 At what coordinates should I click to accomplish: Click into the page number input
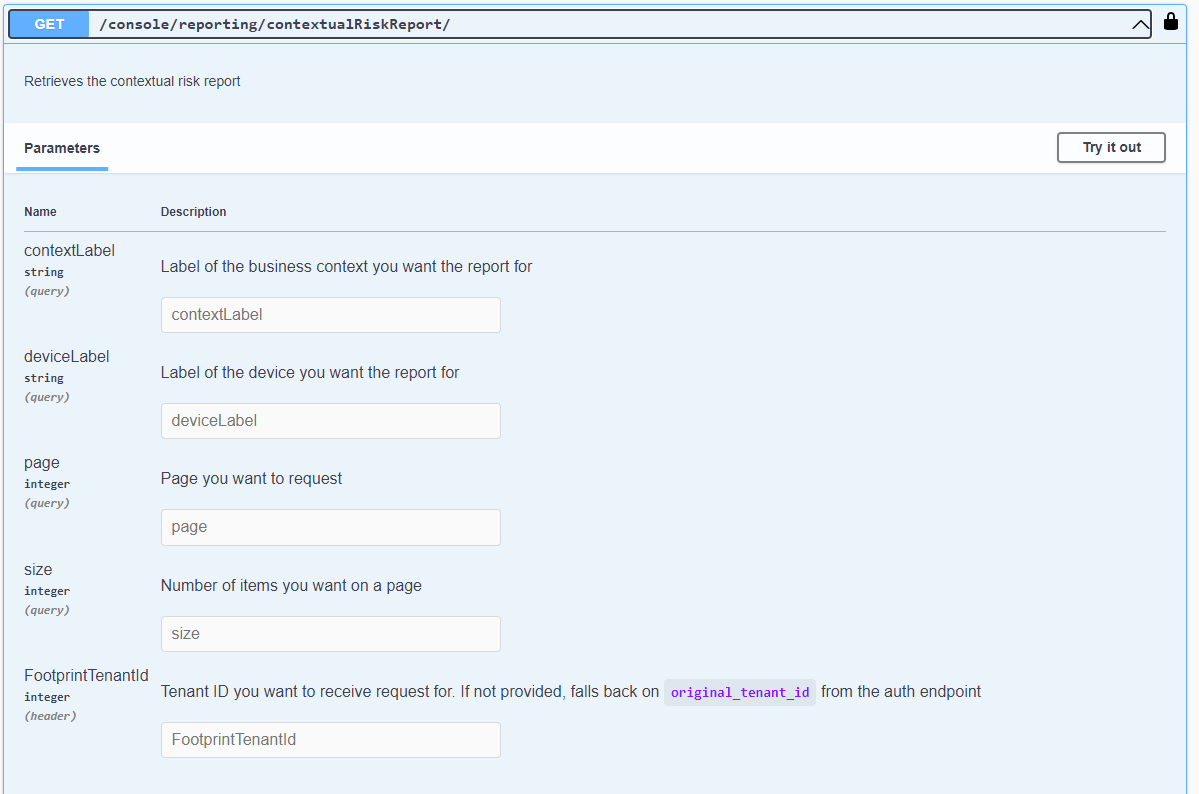pos(330,527)
